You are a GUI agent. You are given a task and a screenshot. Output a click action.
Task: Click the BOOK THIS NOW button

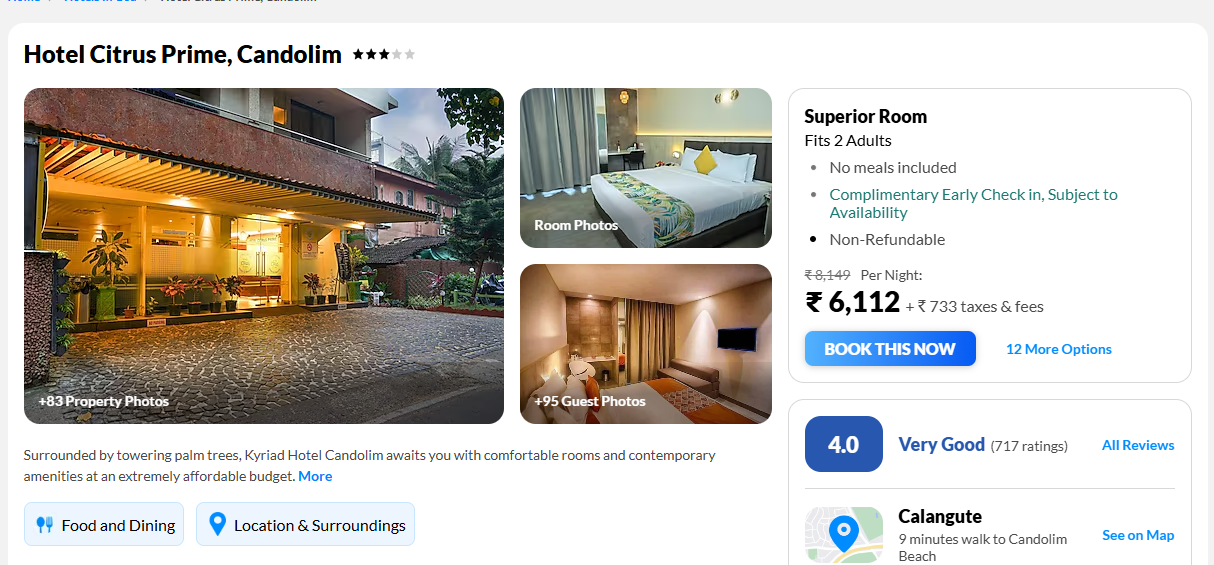pyautogui.click(x=890, y=349)
